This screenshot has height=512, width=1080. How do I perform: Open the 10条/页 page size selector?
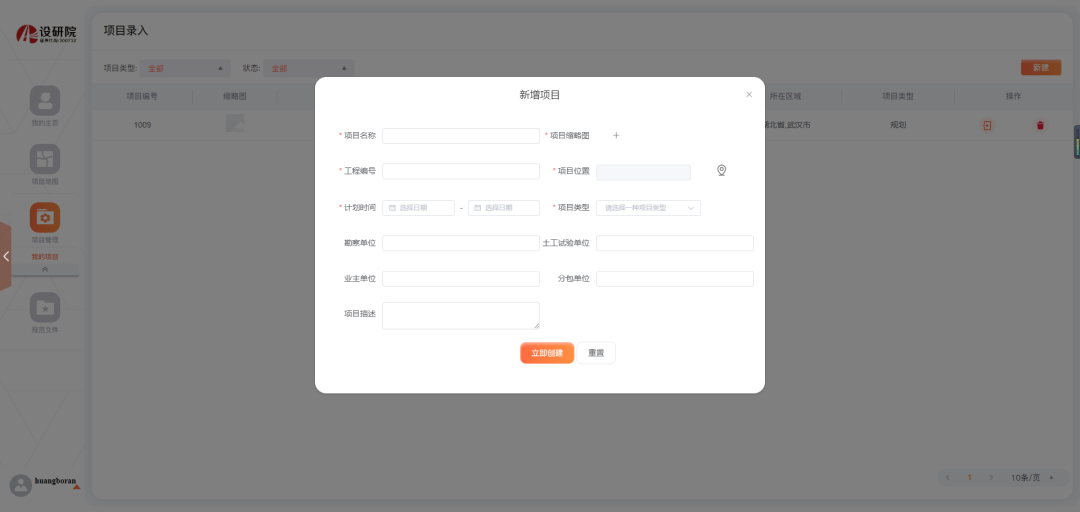pyautogui.click(x=1032, y=478)
